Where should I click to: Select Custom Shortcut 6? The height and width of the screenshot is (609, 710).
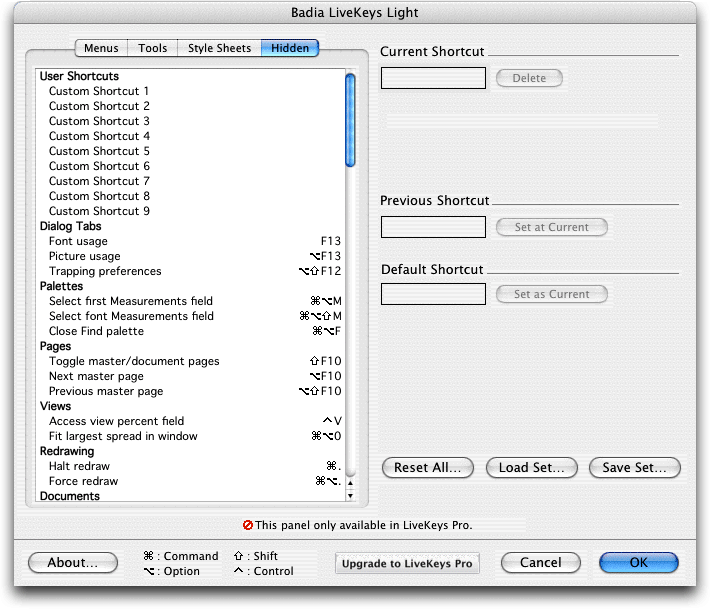[190, 166]
